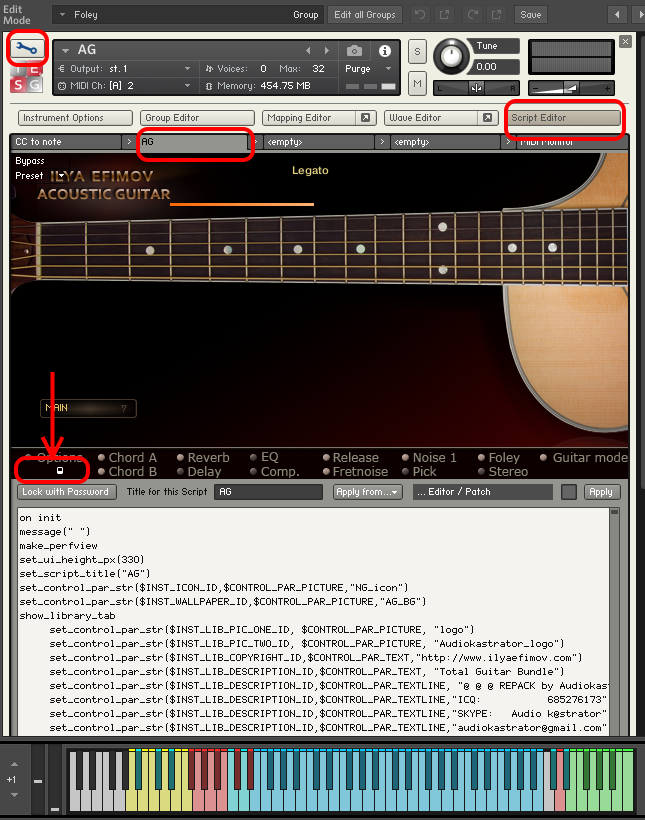This screenshot has width=645, height=820.
Task: Select the first <empty> script tab
Action: pos(319,142)
